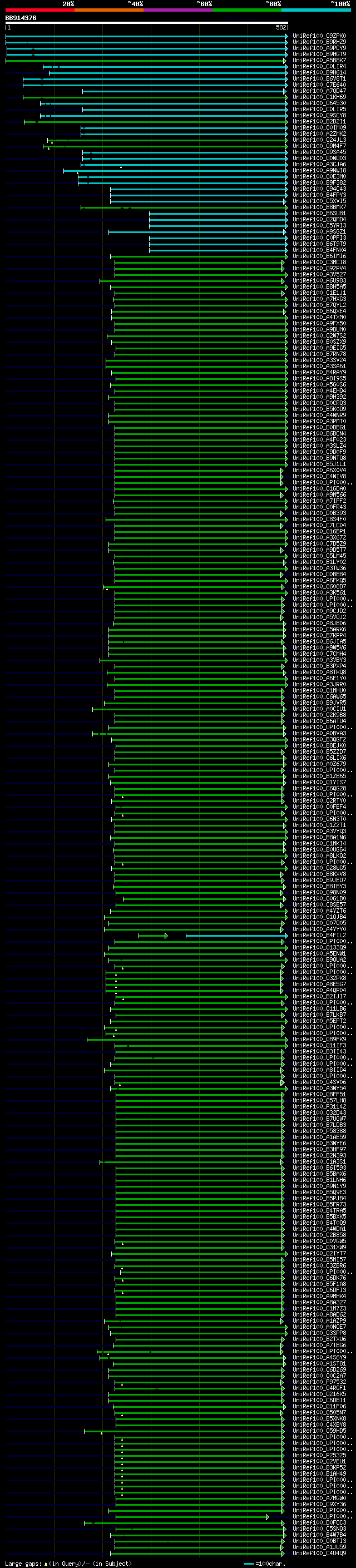Select label UniRef100_Q9M4F7
The height and width of the screenshot is (1568, 356).
[x=319, y=146]
